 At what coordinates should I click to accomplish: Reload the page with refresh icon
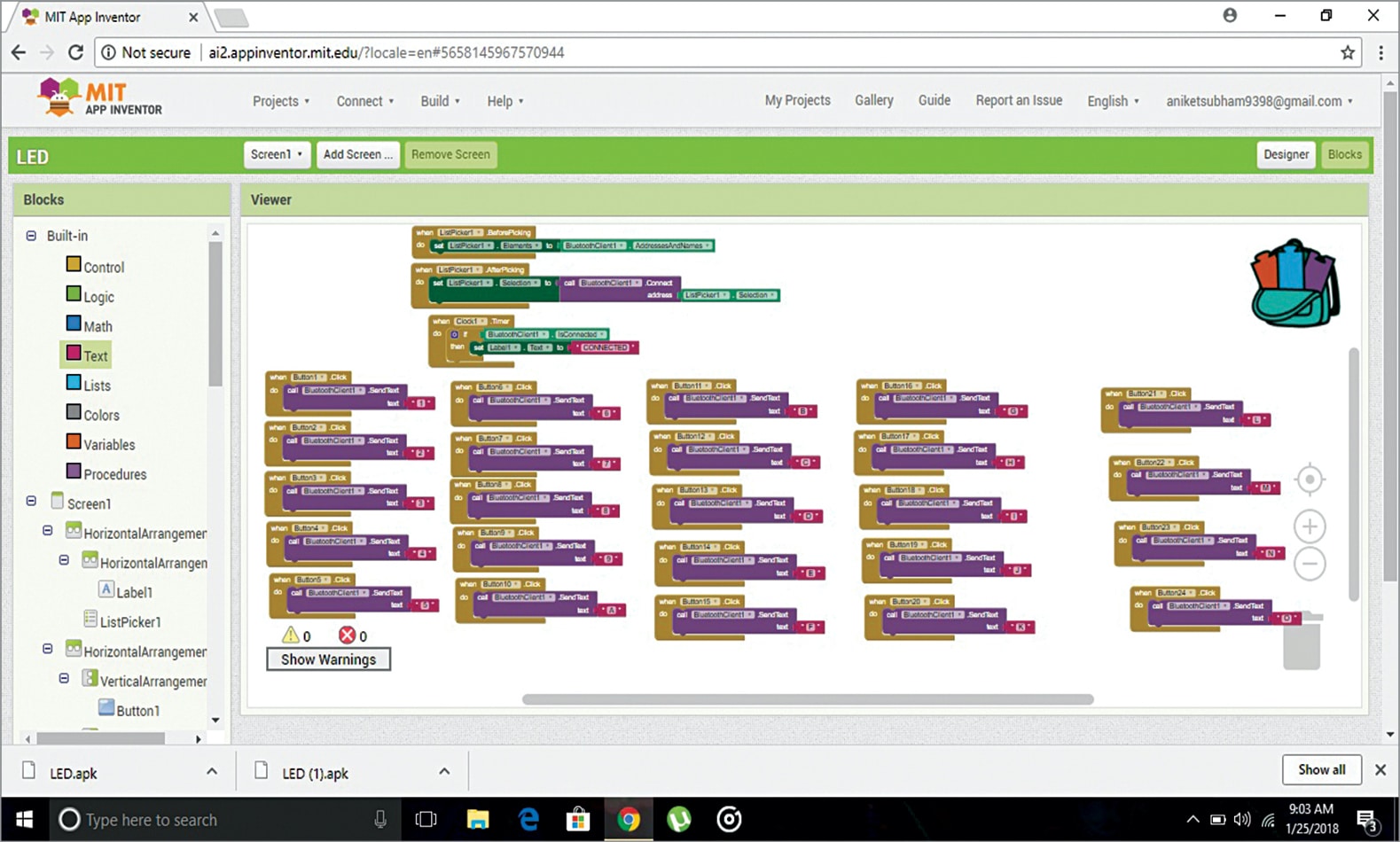pos(76,52)
